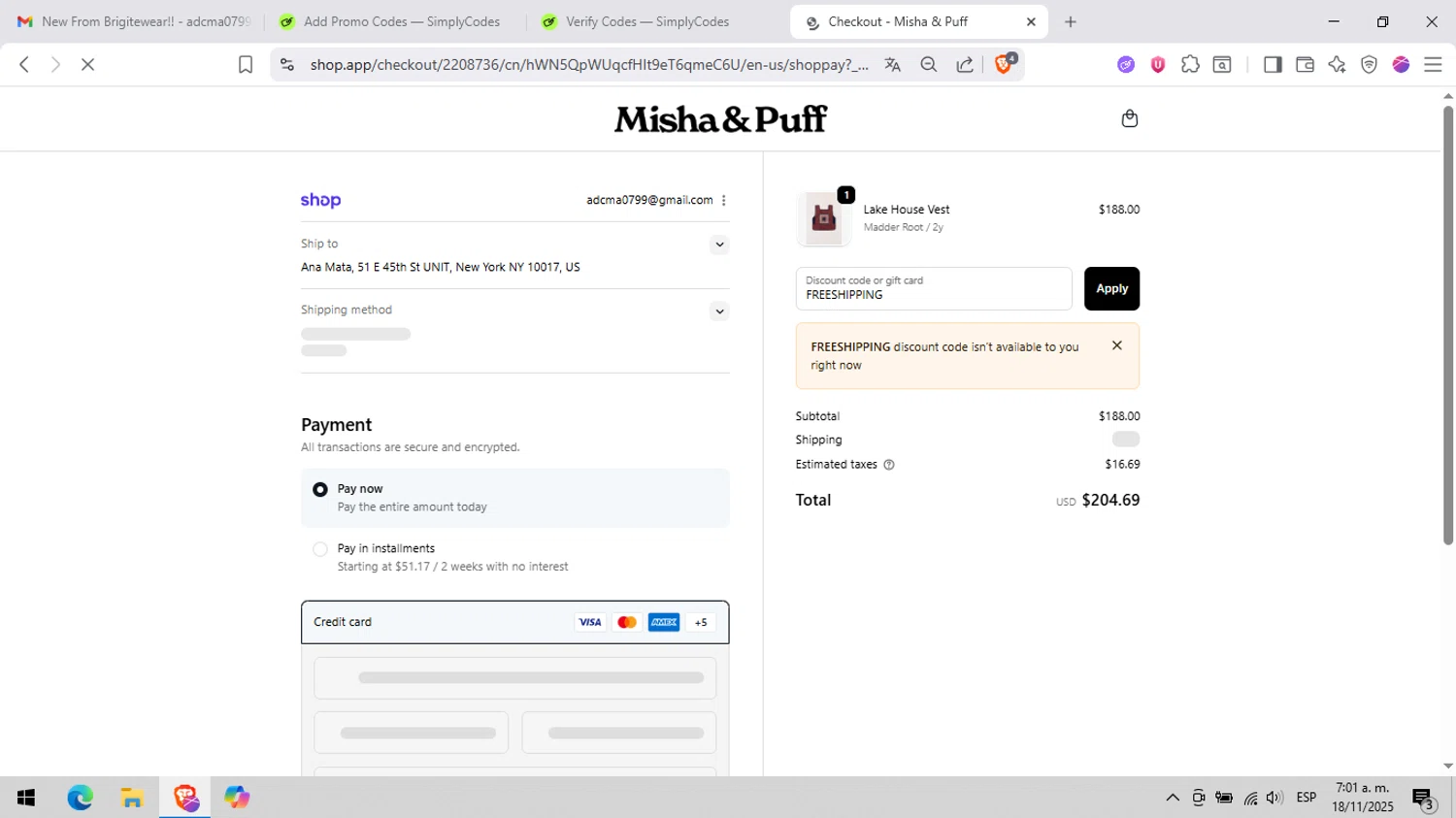Open Copilot from the taskbar
Screen dimensions: 1456x818
tap(237, 798)
